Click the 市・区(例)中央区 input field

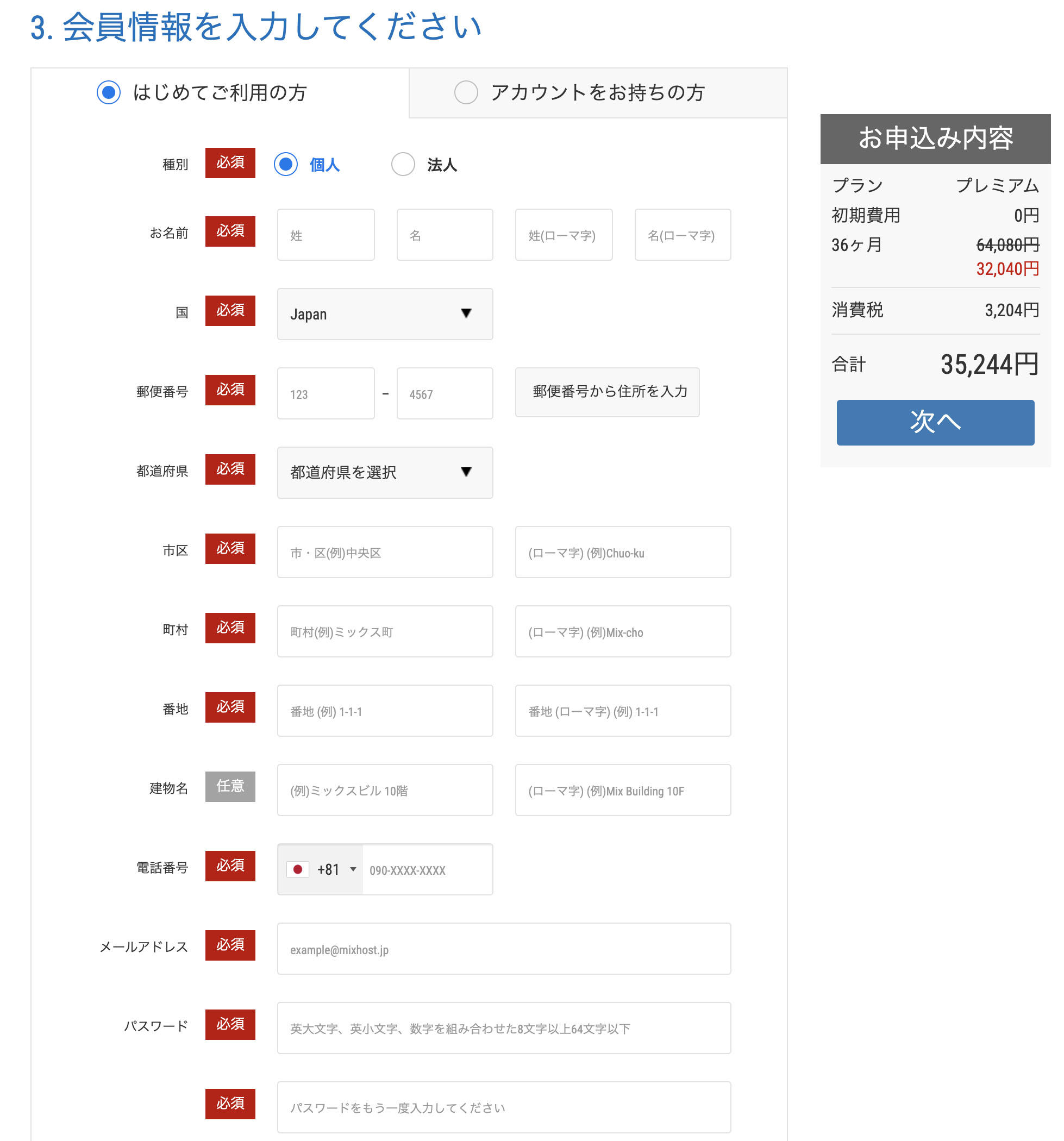(x=385, y=552)
